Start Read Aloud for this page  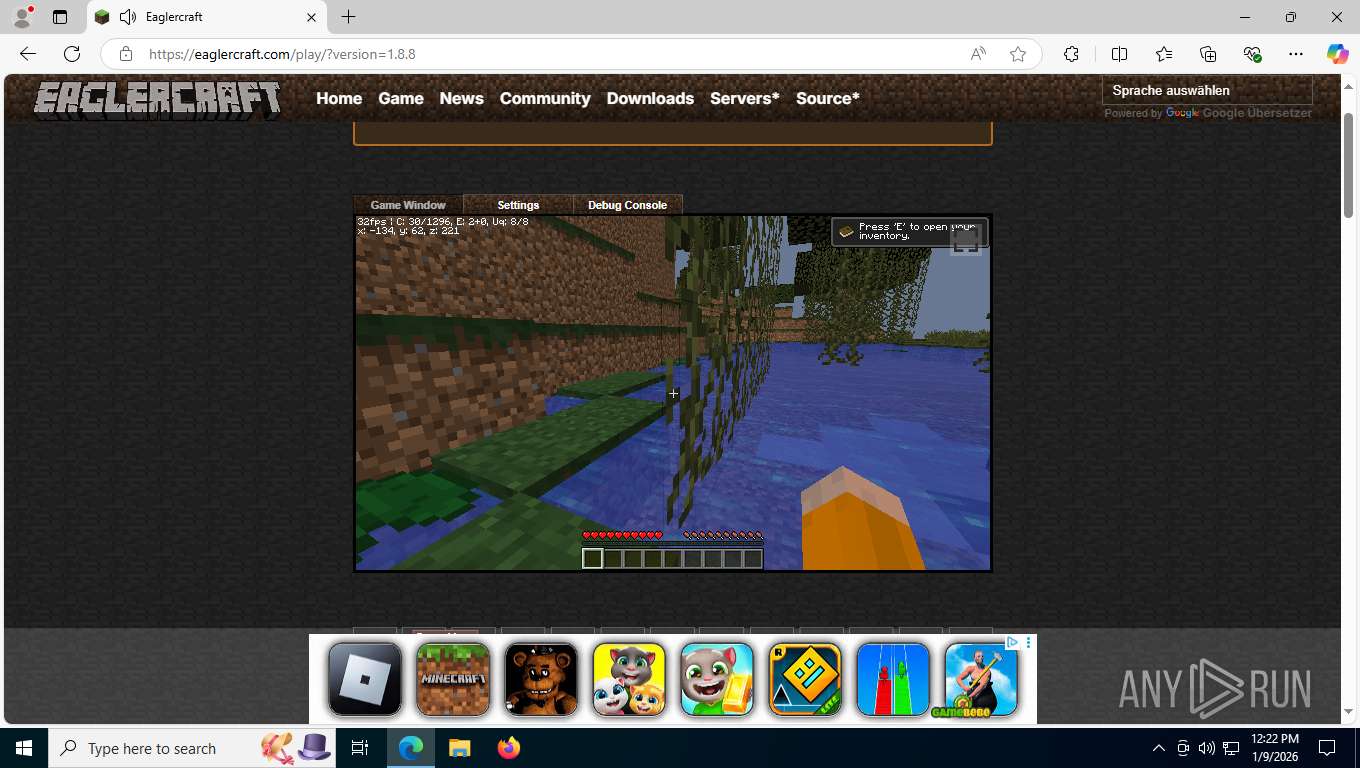click(x=978, y=54)
